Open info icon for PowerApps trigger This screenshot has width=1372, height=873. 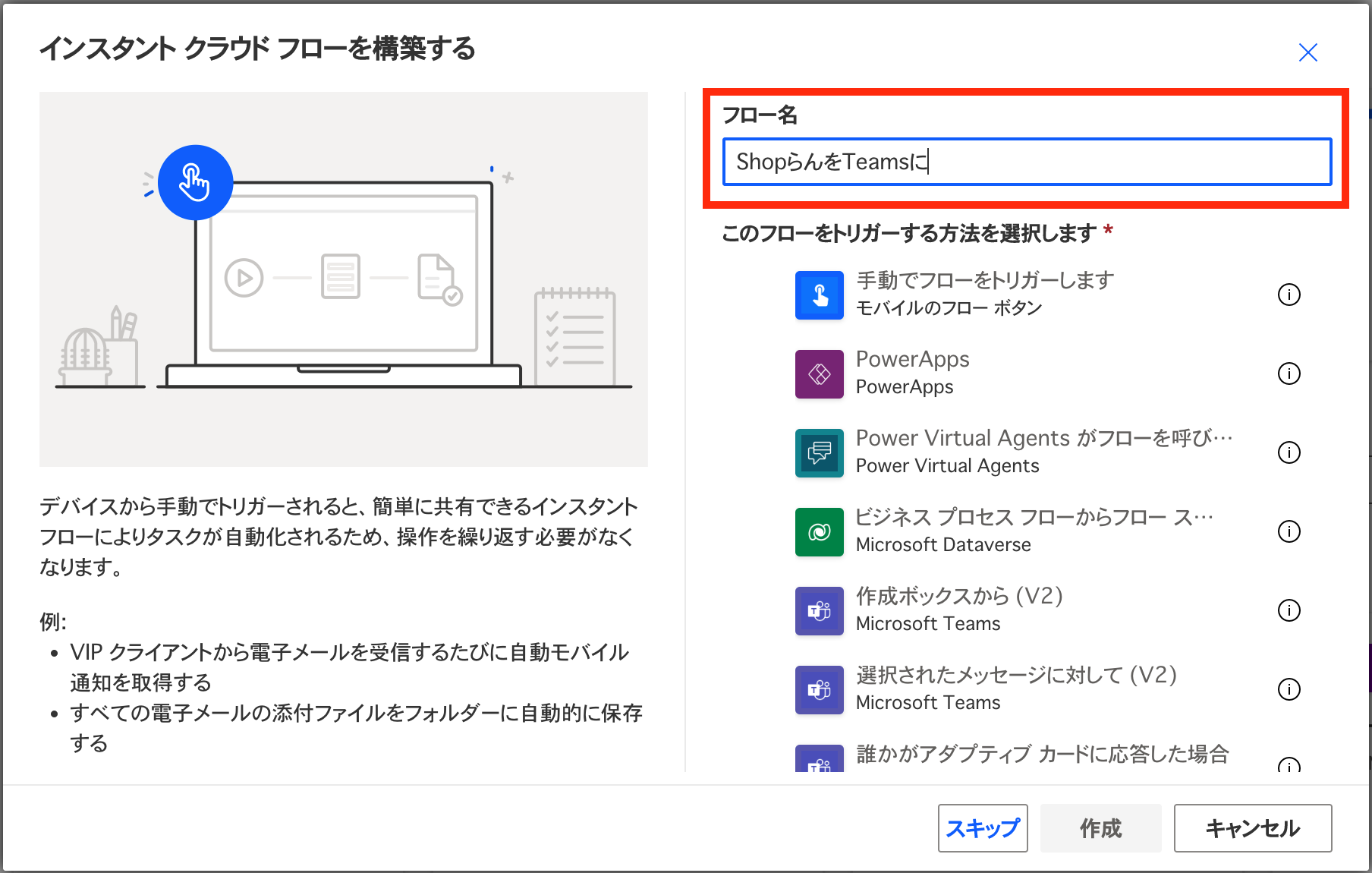pos(1289,373)
